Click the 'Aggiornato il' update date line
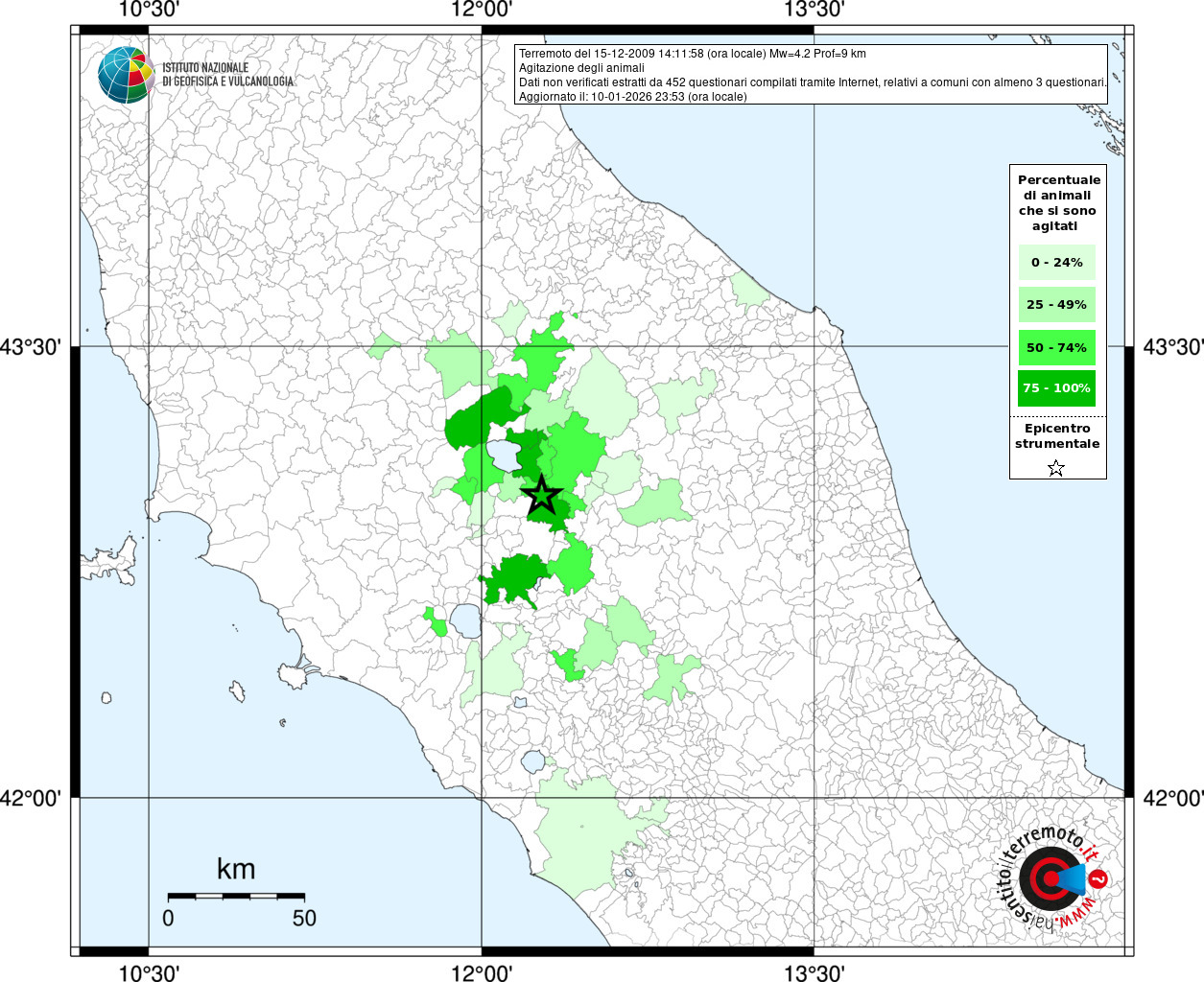 pyautogui.click(x=632, y=97)
